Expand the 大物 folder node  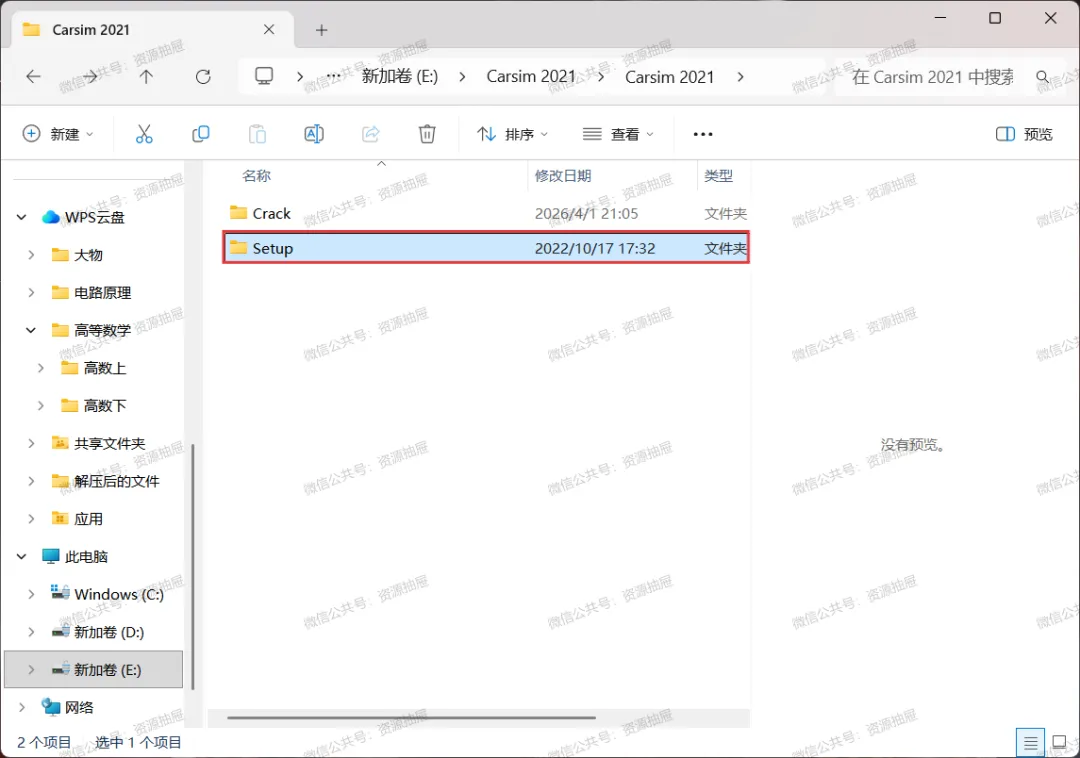[31, 255]
